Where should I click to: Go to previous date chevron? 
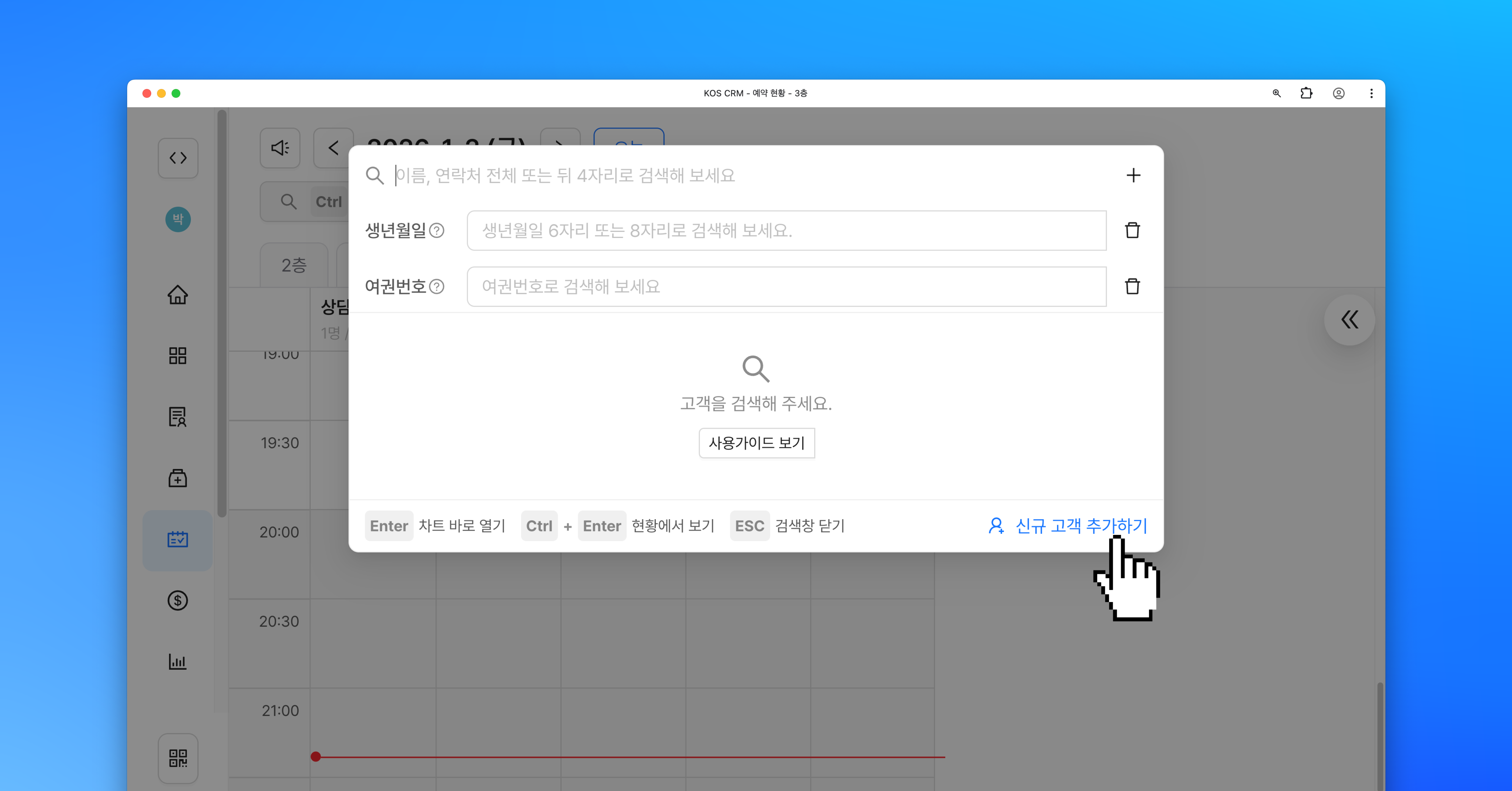tap(333, 148)
